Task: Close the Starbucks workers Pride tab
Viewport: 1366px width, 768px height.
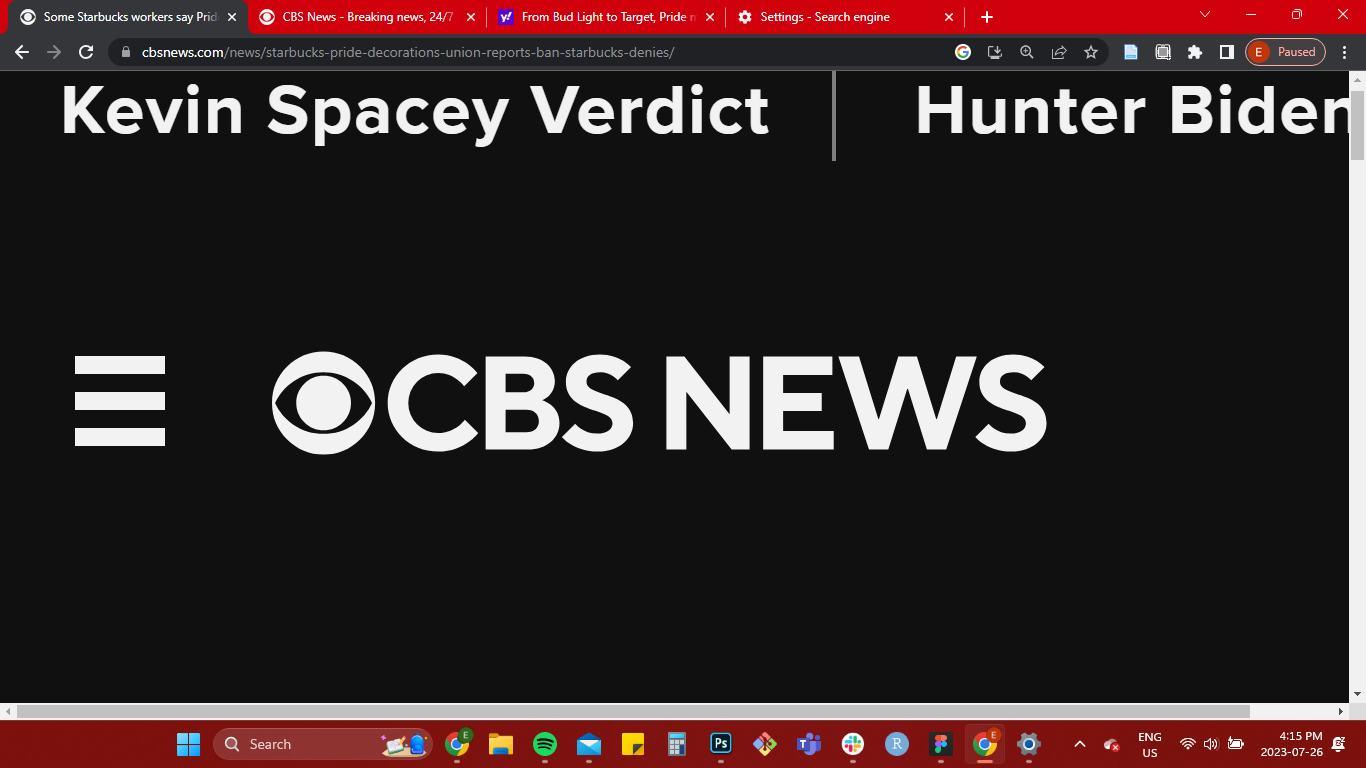Action: point(232,17)
